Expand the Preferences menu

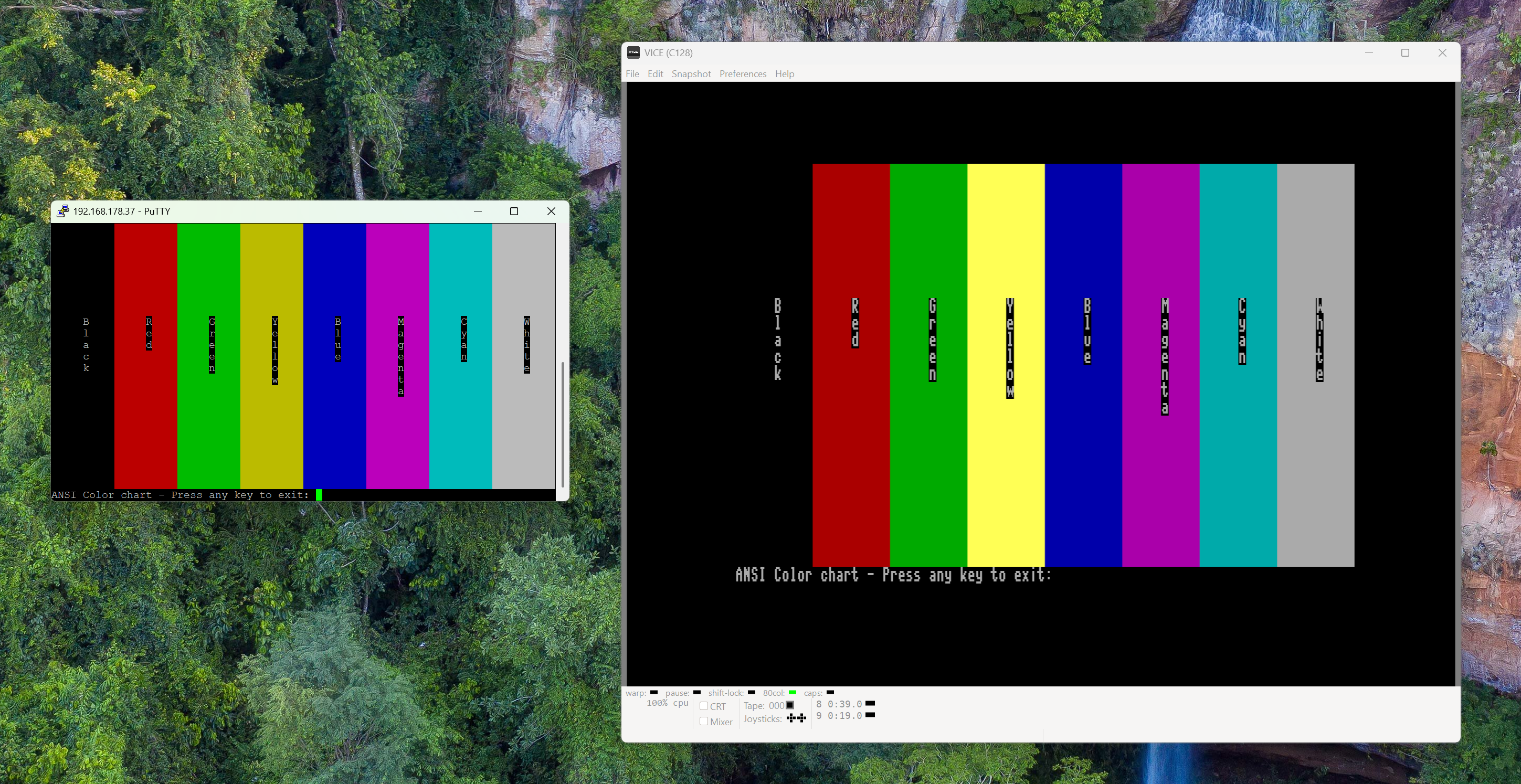742,74
